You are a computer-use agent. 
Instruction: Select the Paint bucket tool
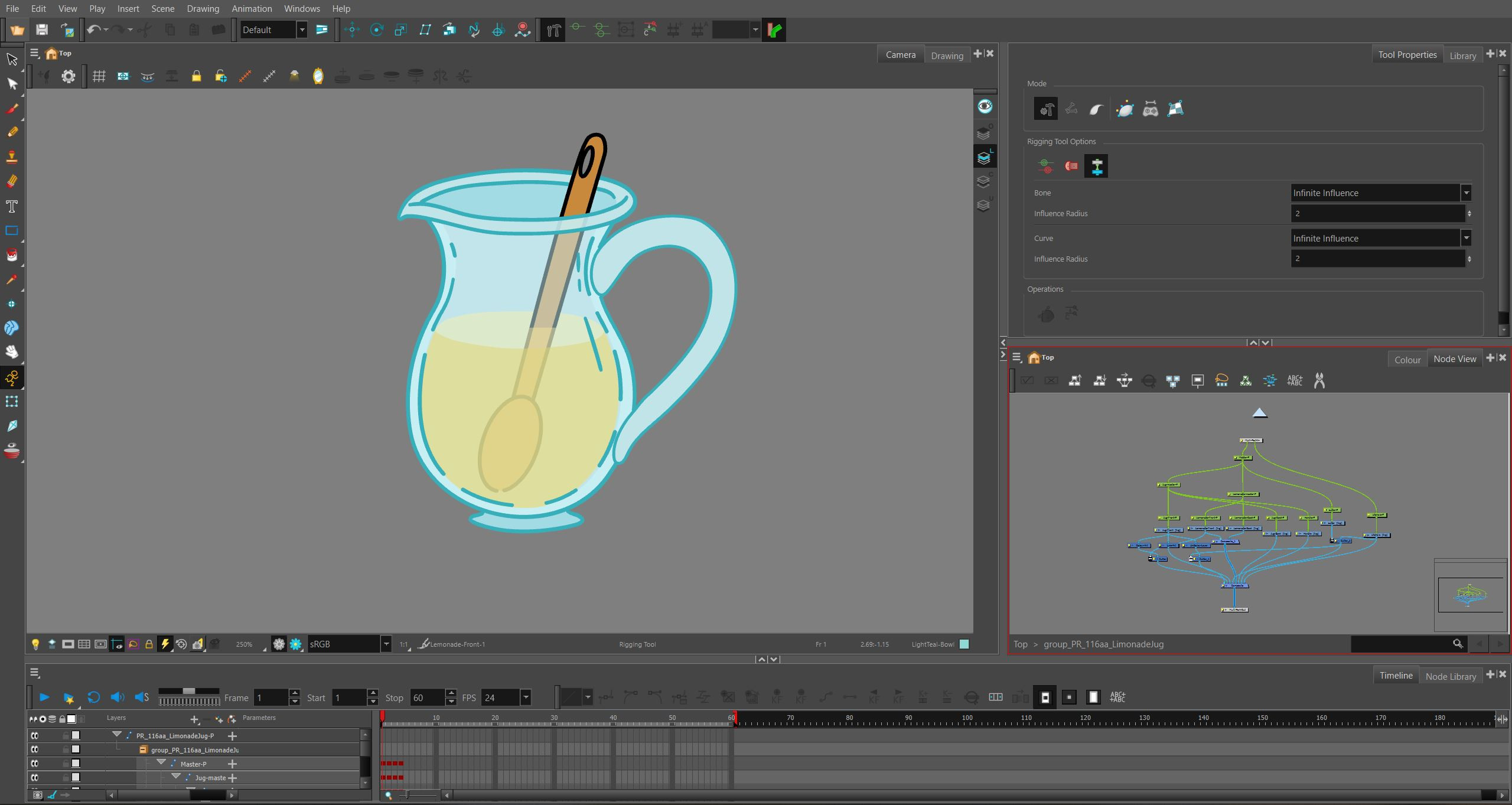click(12, 255)
